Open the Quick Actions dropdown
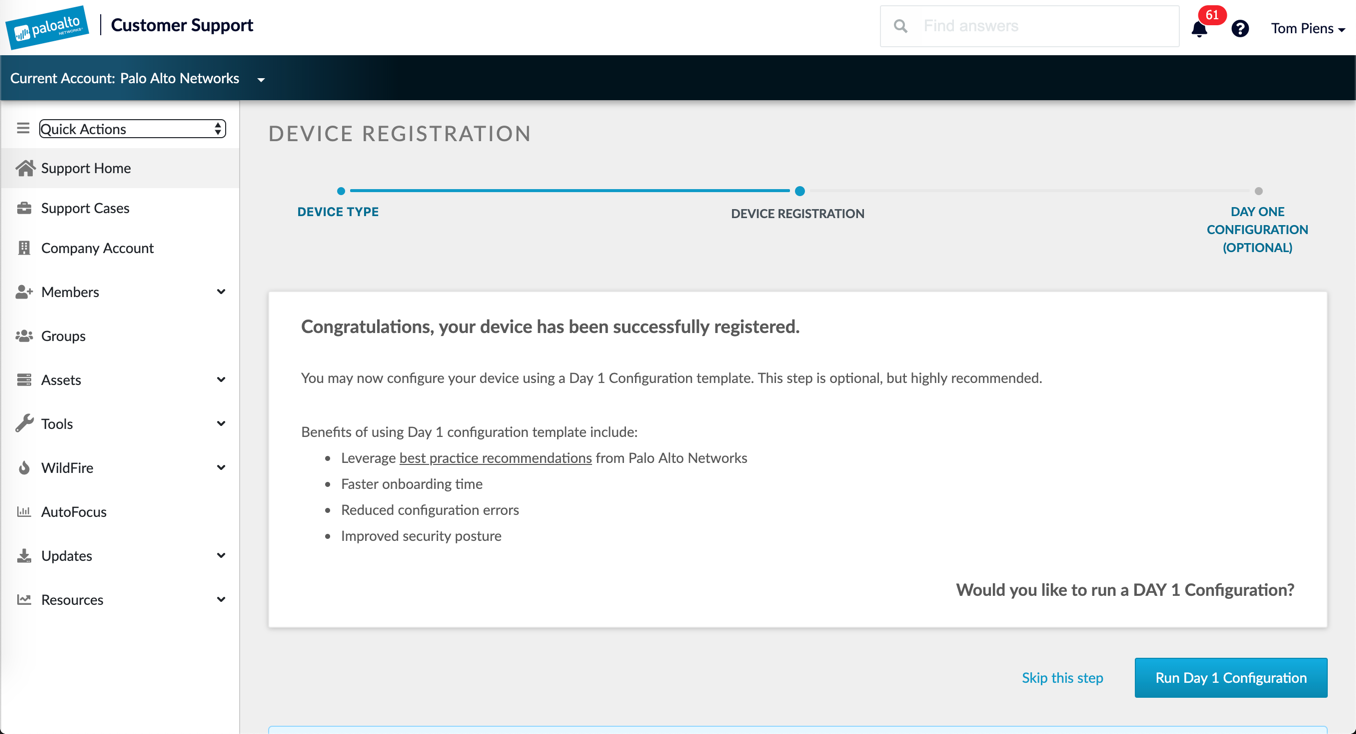The image size is (1356, 734). (132, 129)
